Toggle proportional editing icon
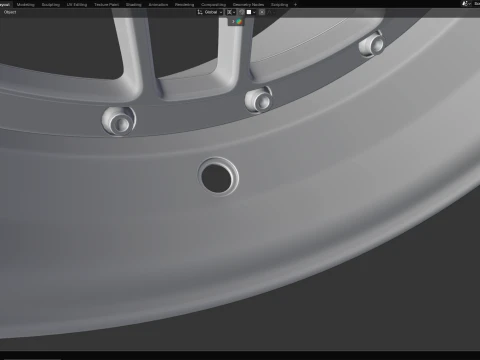The image size is (480, 360). click(x=262, y=12)
